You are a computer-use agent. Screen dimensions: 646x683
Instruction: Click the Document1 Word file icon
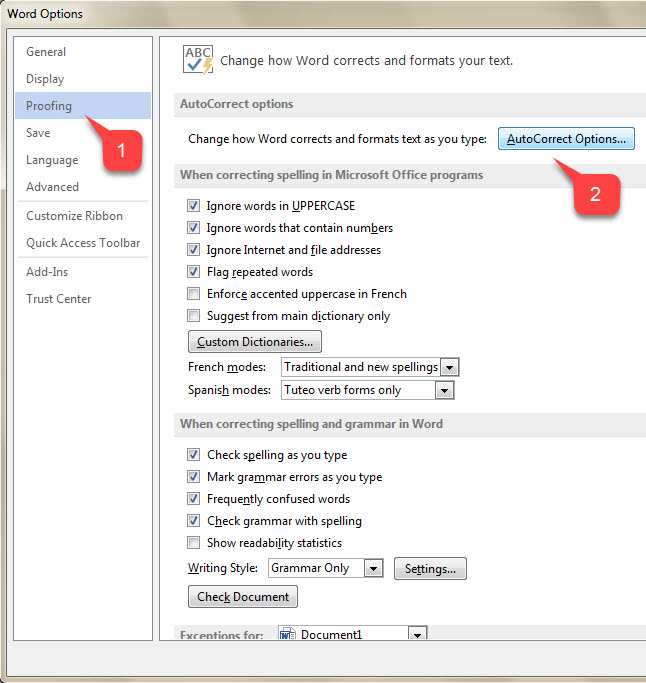[287, 635]
